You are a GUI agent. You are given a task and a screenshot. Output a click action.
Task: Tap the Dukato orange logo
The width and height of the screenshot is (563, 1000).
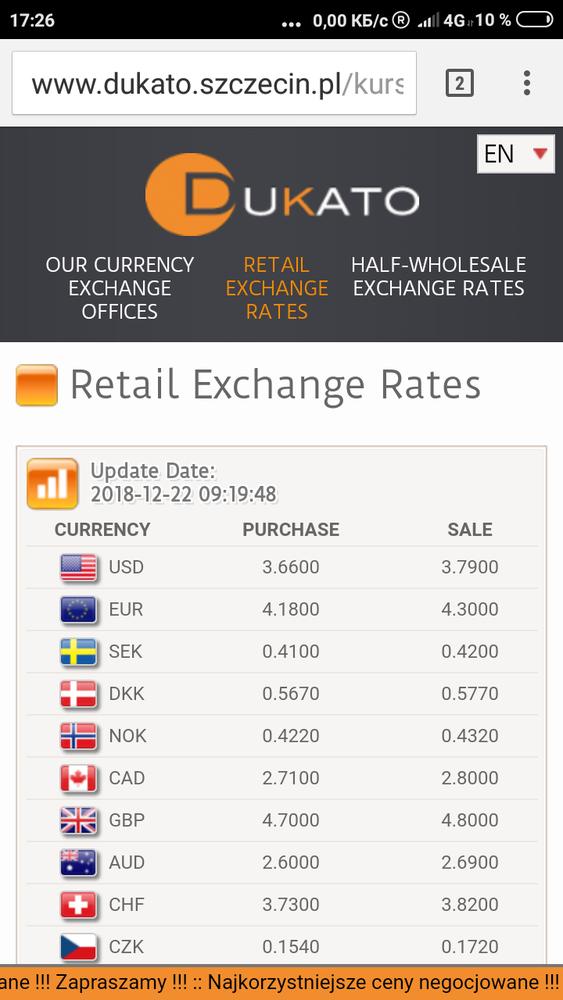click(282, 195)
